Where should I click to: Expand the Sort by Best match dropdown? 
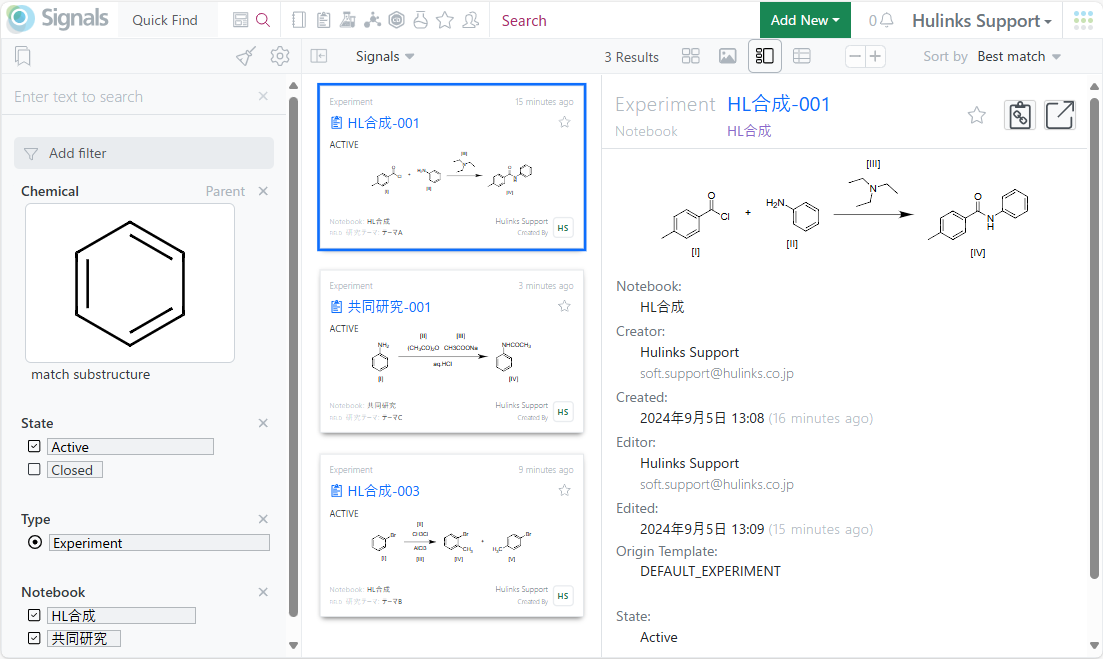click(x=1019, y=57)
